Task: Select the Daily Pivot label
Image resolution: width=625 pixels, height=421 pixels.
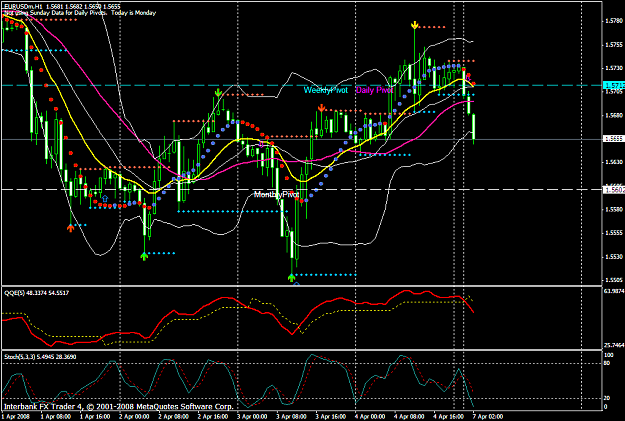Action: tap(374, 90)
